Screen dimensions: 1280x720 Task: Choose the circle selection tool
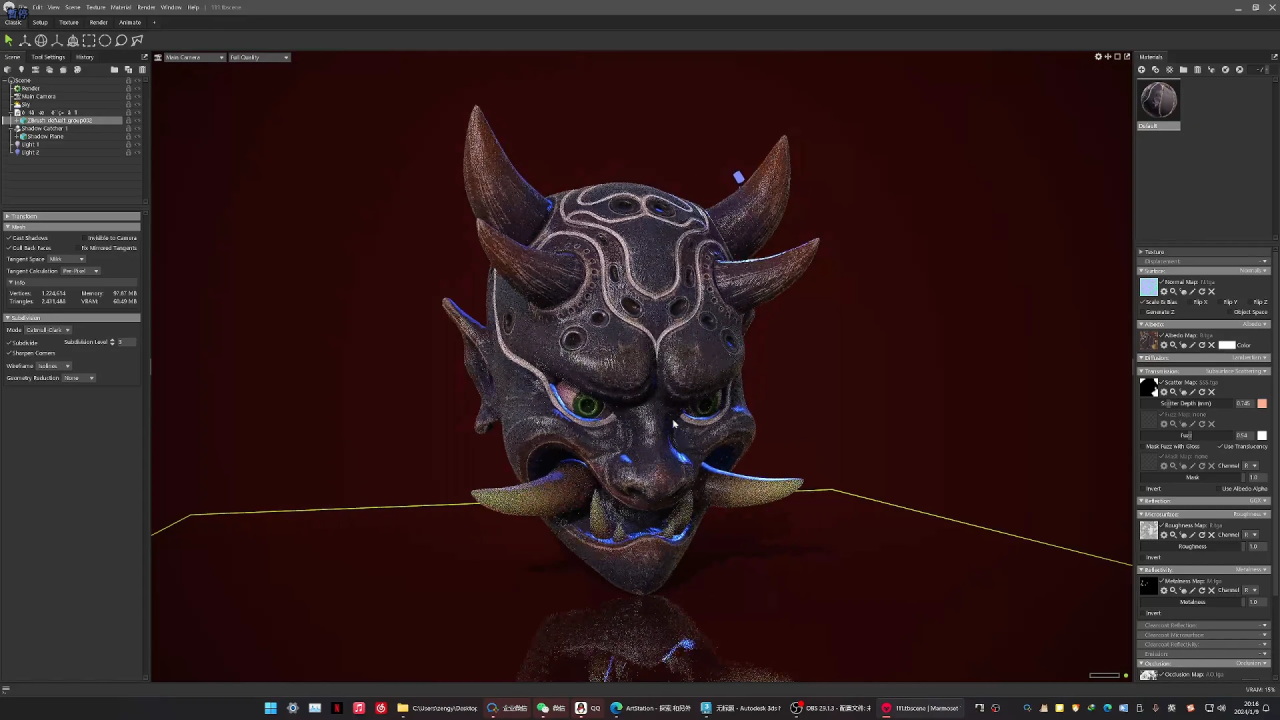pos(105,41)
